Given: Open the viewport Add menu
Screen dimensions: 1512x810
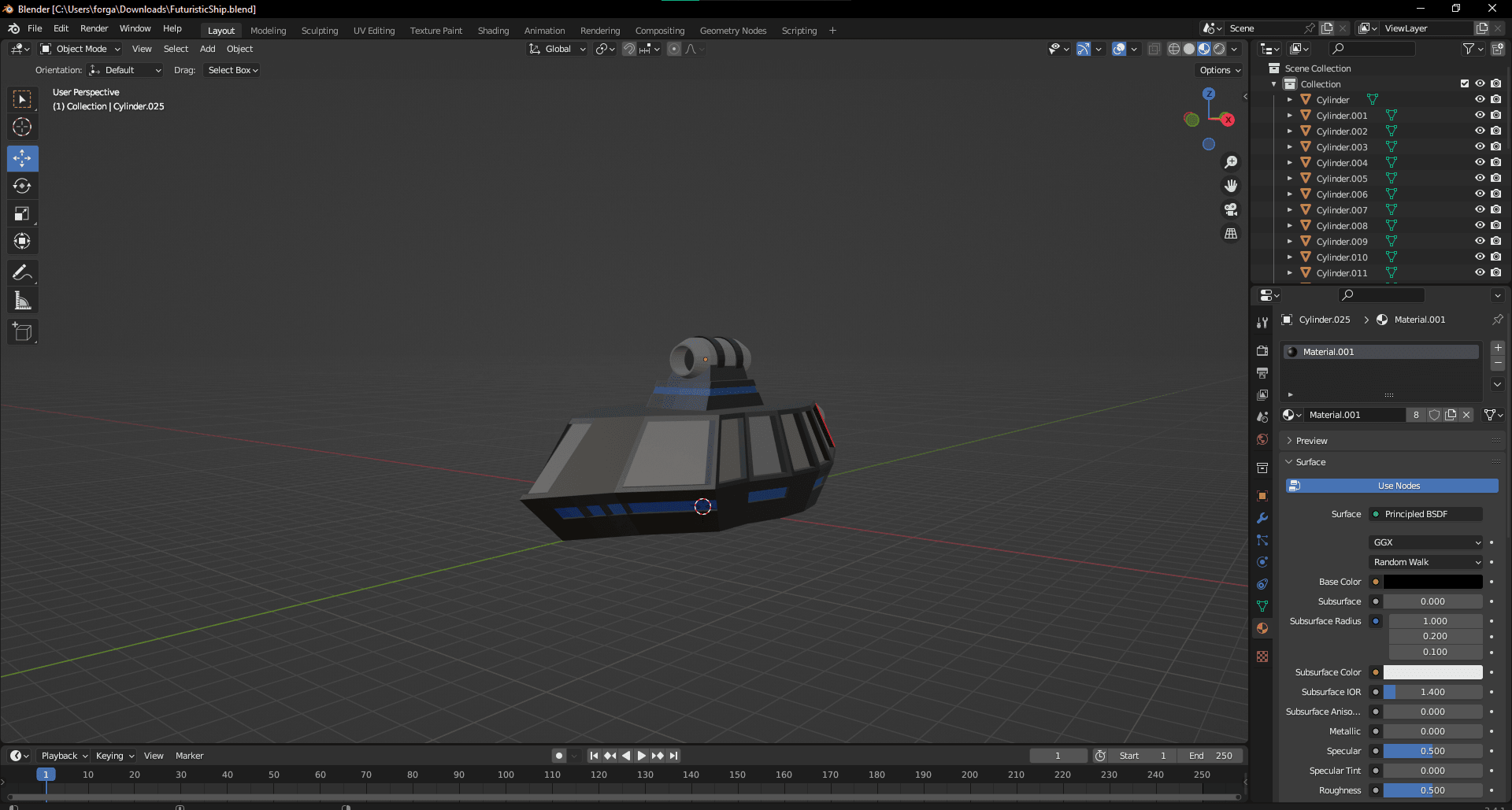Looking at the screenshot, I should (x=207, y=49).
